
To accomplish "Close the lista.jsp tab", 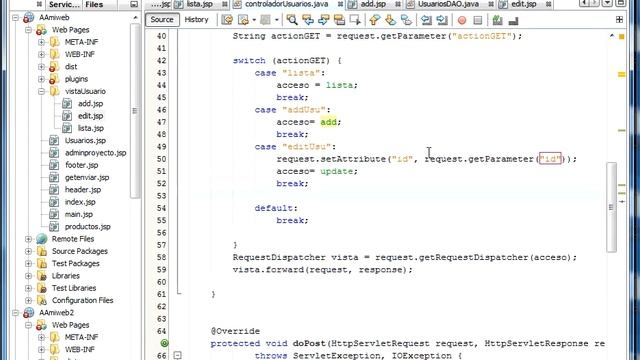I will coord(225,4).
